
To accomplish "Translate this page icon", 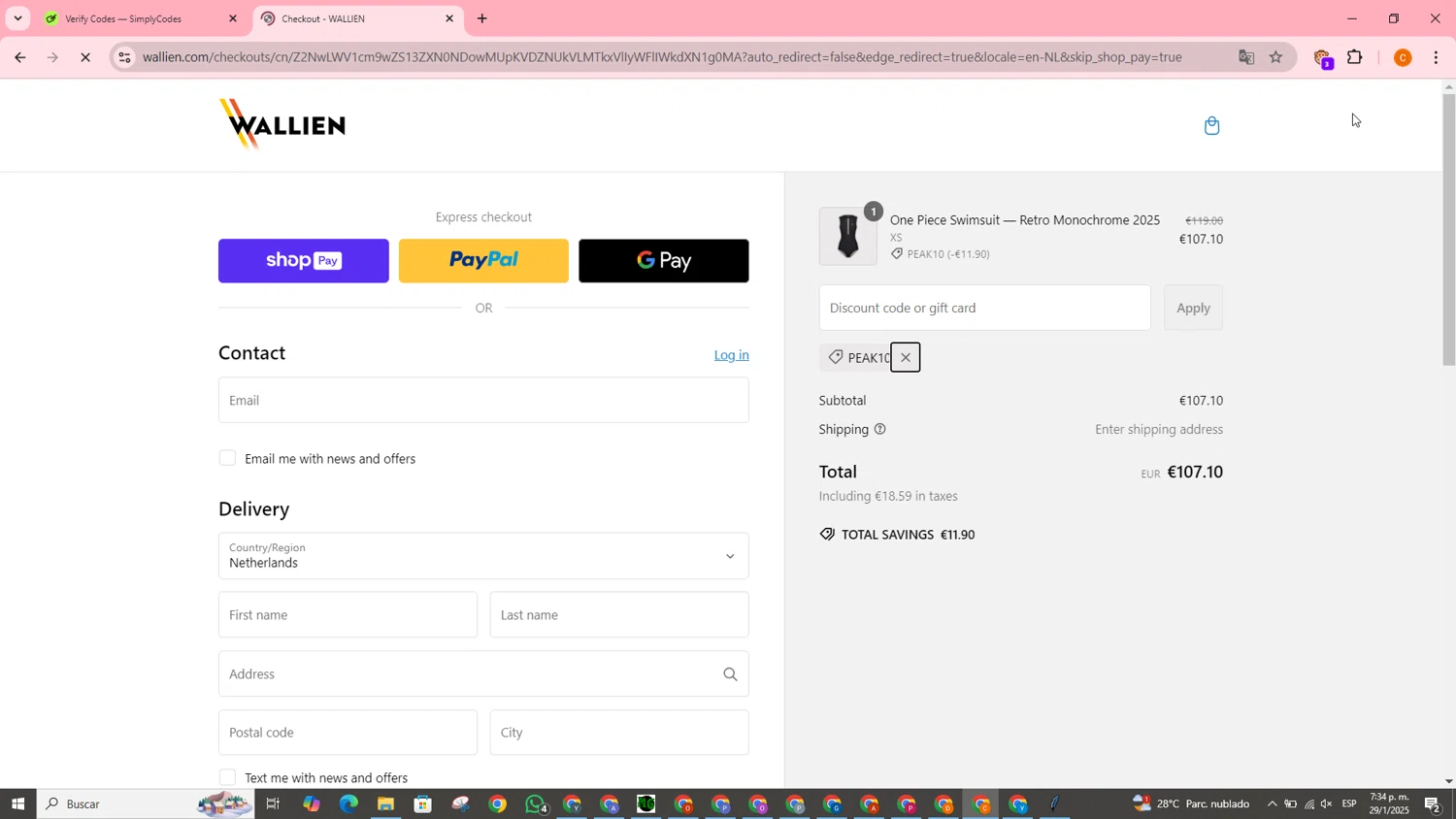I will click(1246, 57).
